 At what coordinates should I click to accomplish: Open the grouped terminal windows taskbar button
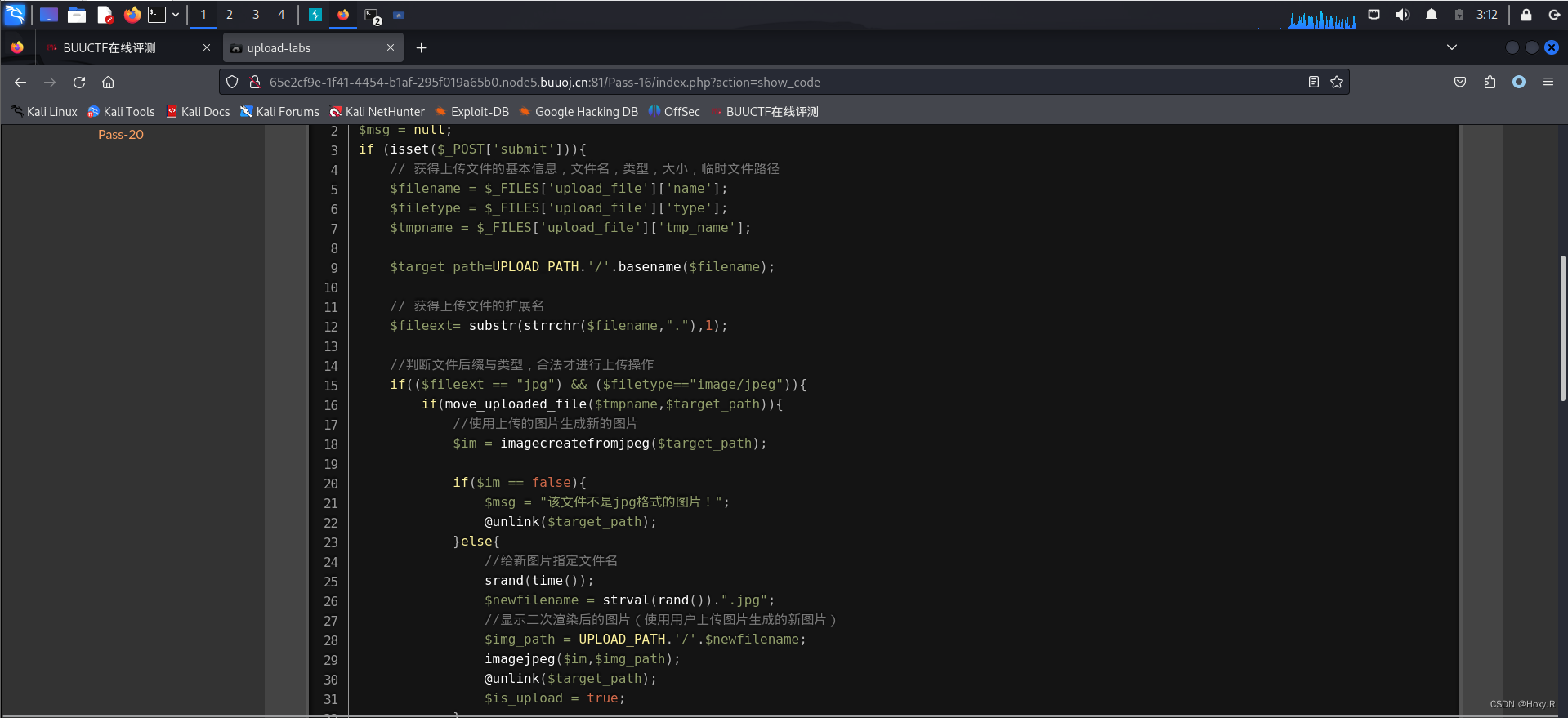point(373,16)
